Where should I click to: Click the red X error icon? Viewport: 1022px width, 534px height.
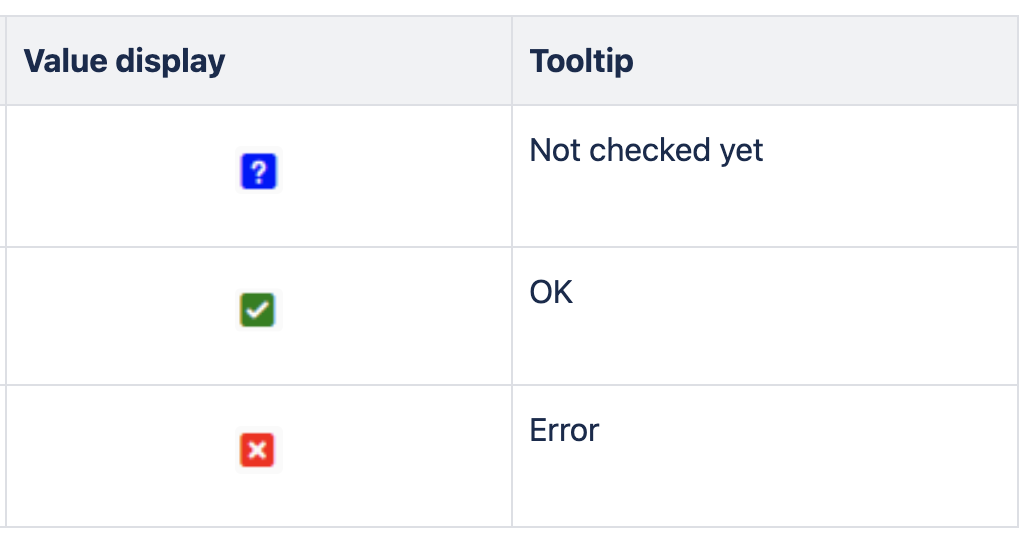click(x=257, y=450)
